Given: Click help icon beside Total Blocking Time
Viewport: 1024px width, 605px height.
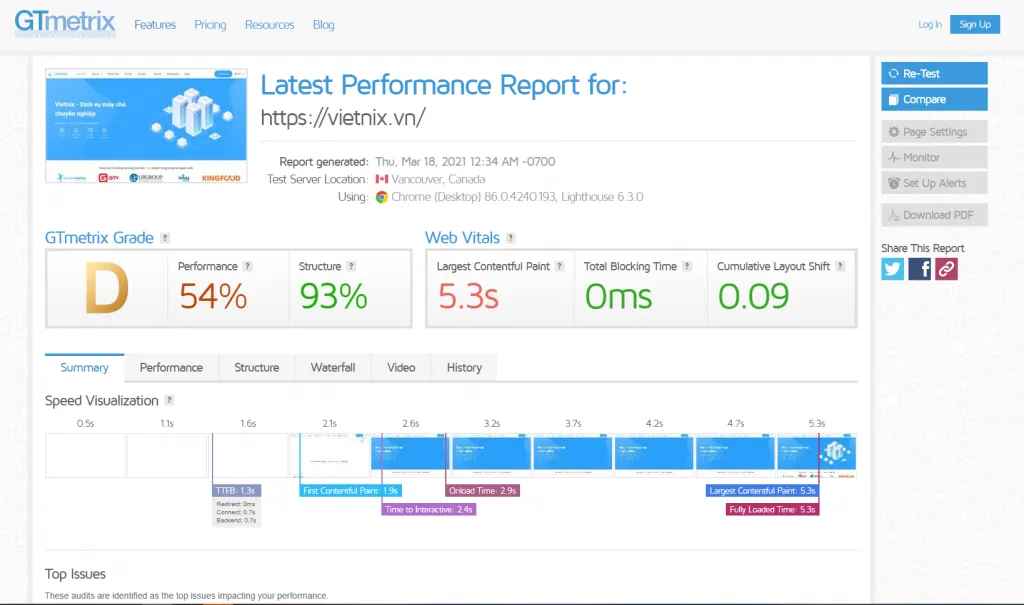Looking at the screenshot, I should [687, 267].
